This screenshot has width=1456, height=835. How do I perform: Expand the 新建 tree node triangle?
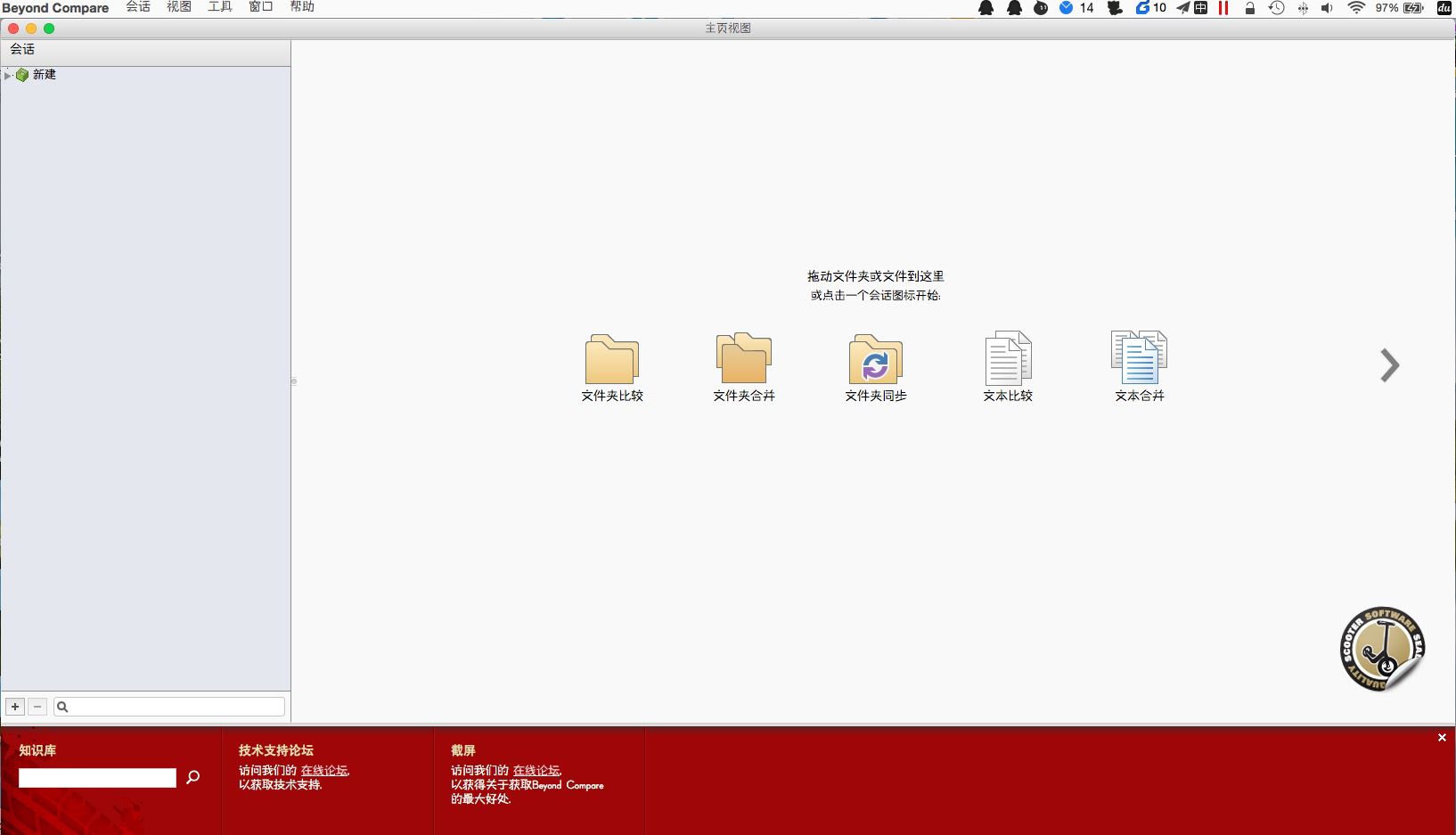click(x=8, y=76)
